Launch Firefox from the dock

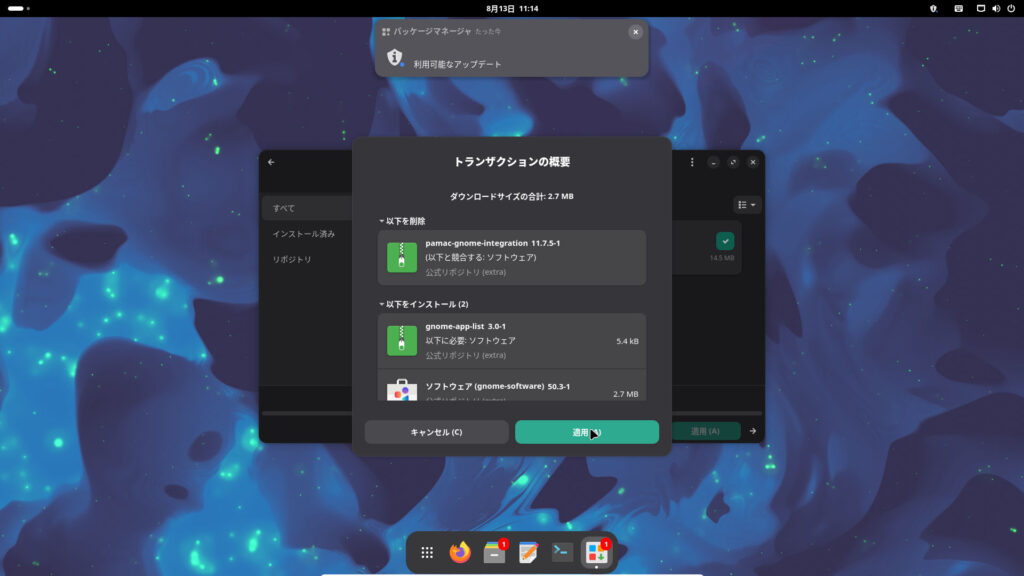point(460,552)
